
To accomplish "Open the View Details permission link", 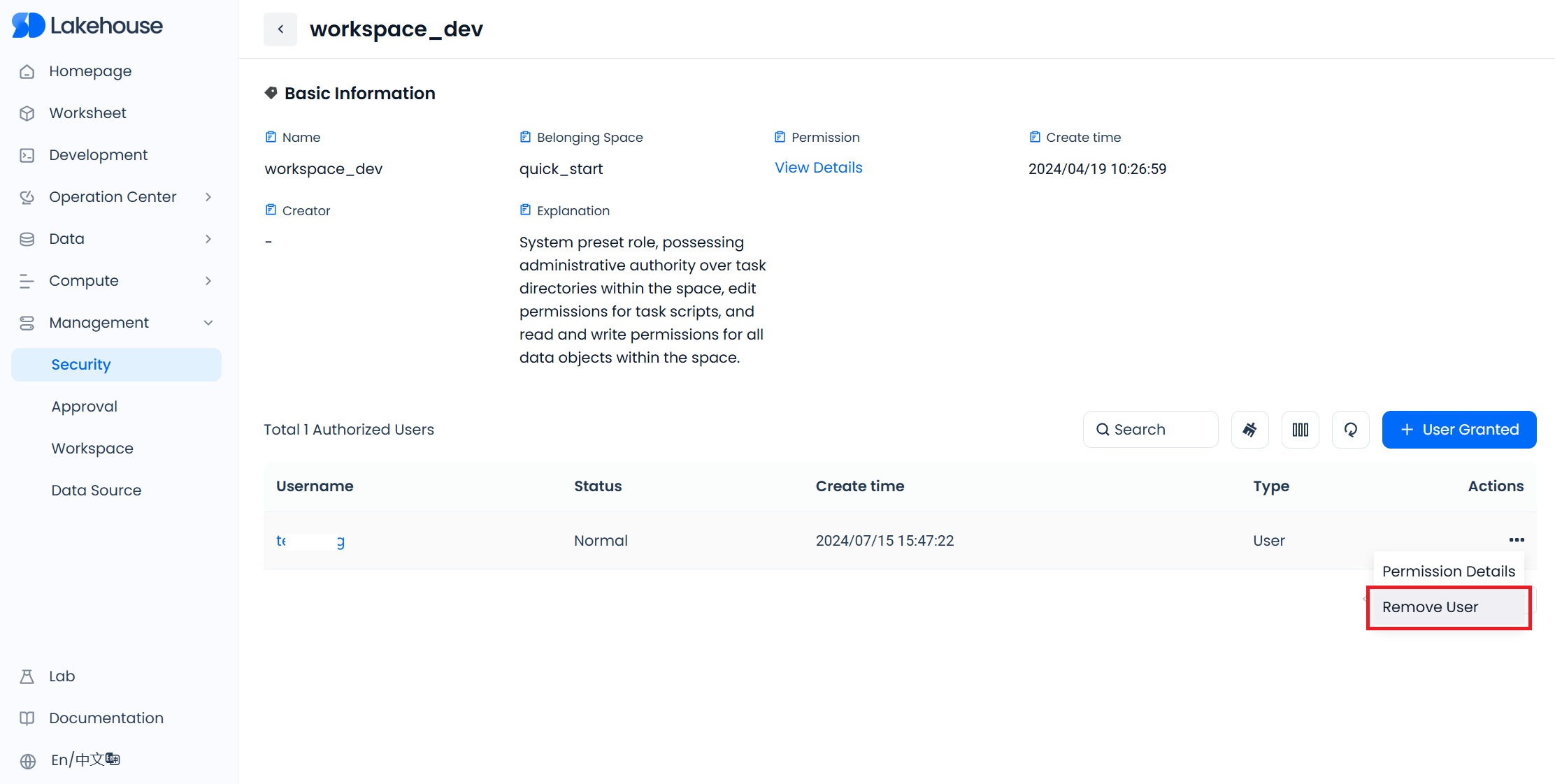I will (x=818, y=168).
